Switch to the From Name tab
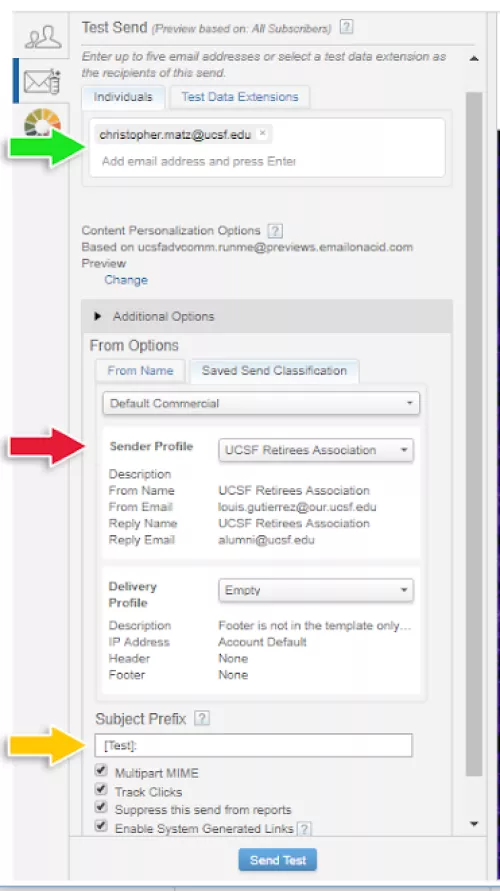The image size is (500, 891). pos(140,370)
